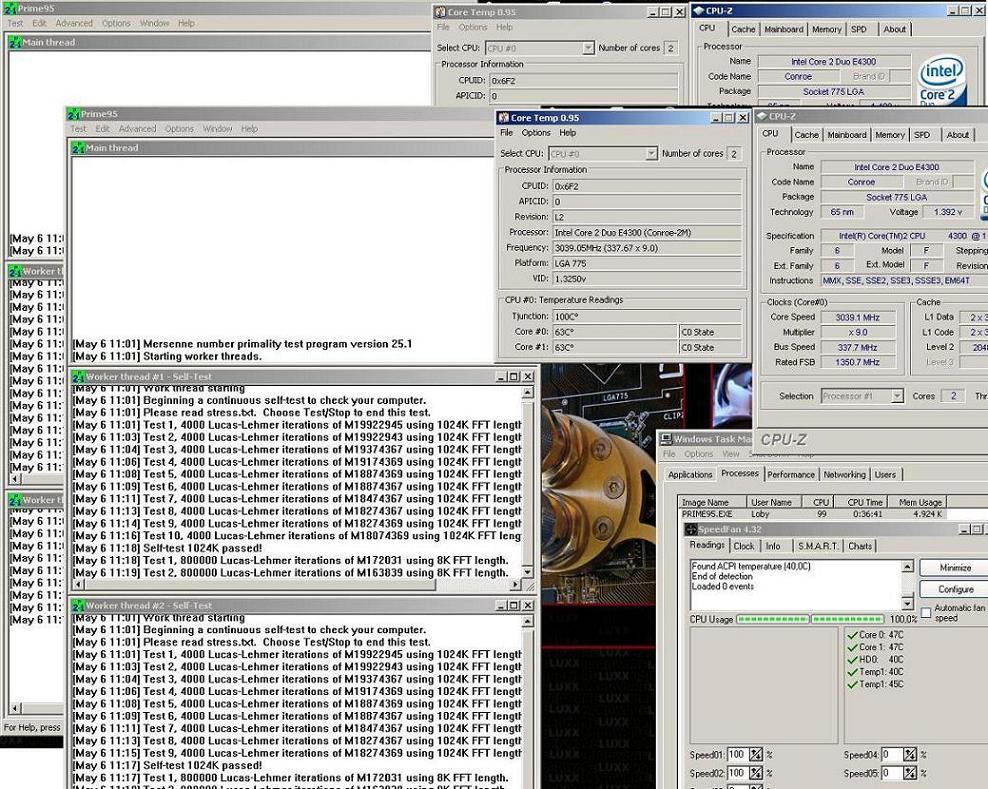The height and width of the screenshot is (789, 988).
Task: Open the Networking tab in Task Manager
Action: [x=844, y=475]
